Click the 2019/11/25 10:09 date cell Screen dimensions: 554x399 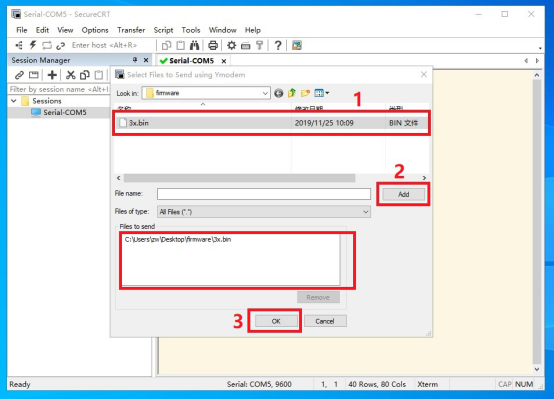pyautogui.click(x=324, y=123)
